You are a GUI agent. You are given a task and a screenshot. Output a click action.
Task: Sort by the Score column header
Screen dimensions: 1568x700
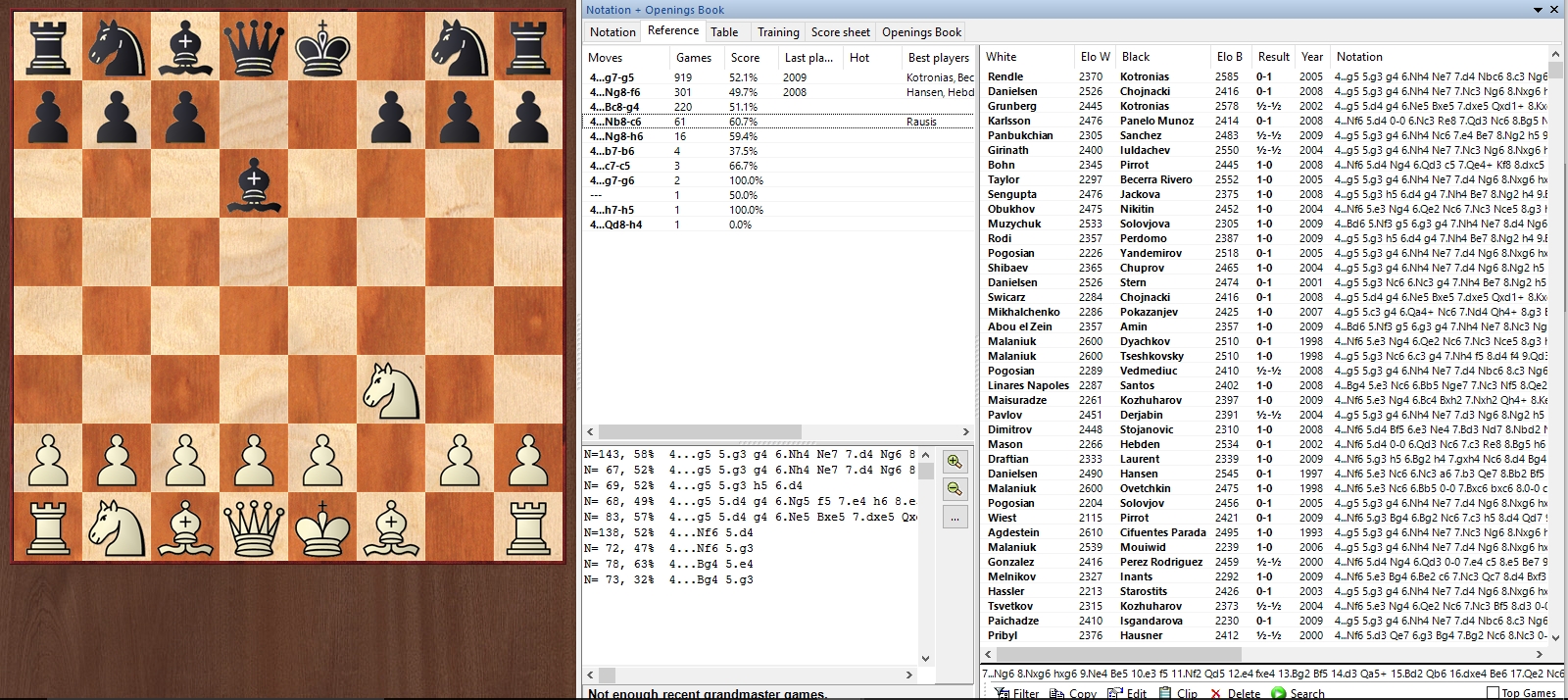pyautogui.click(x=751, y=58)
